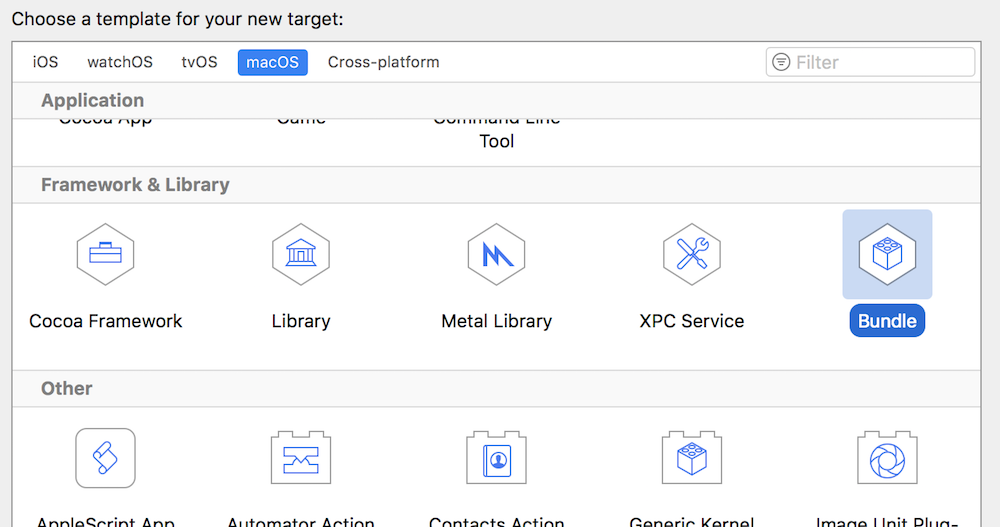This screenshot has height=527, width=1000.
Task: Click the XPC Service label
Action: click(691, 321)
